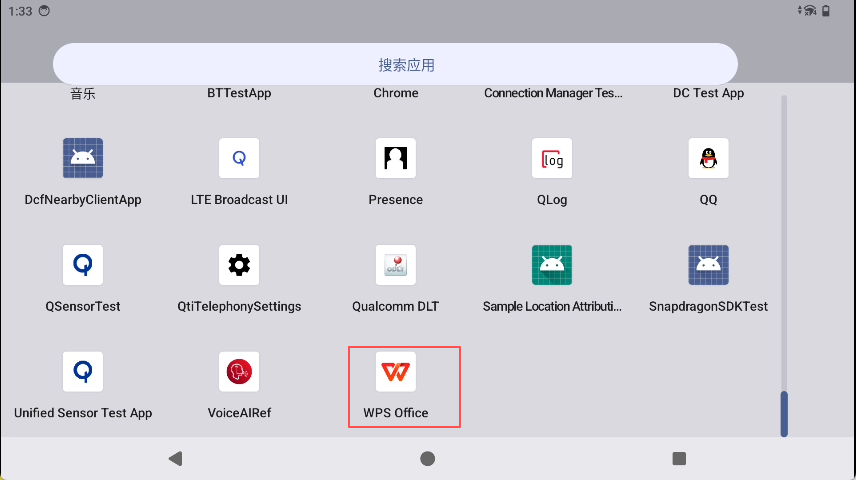Launch SnapdragonSDKTest app
This screenshot has width=856, height=480.
coord(708,266)
